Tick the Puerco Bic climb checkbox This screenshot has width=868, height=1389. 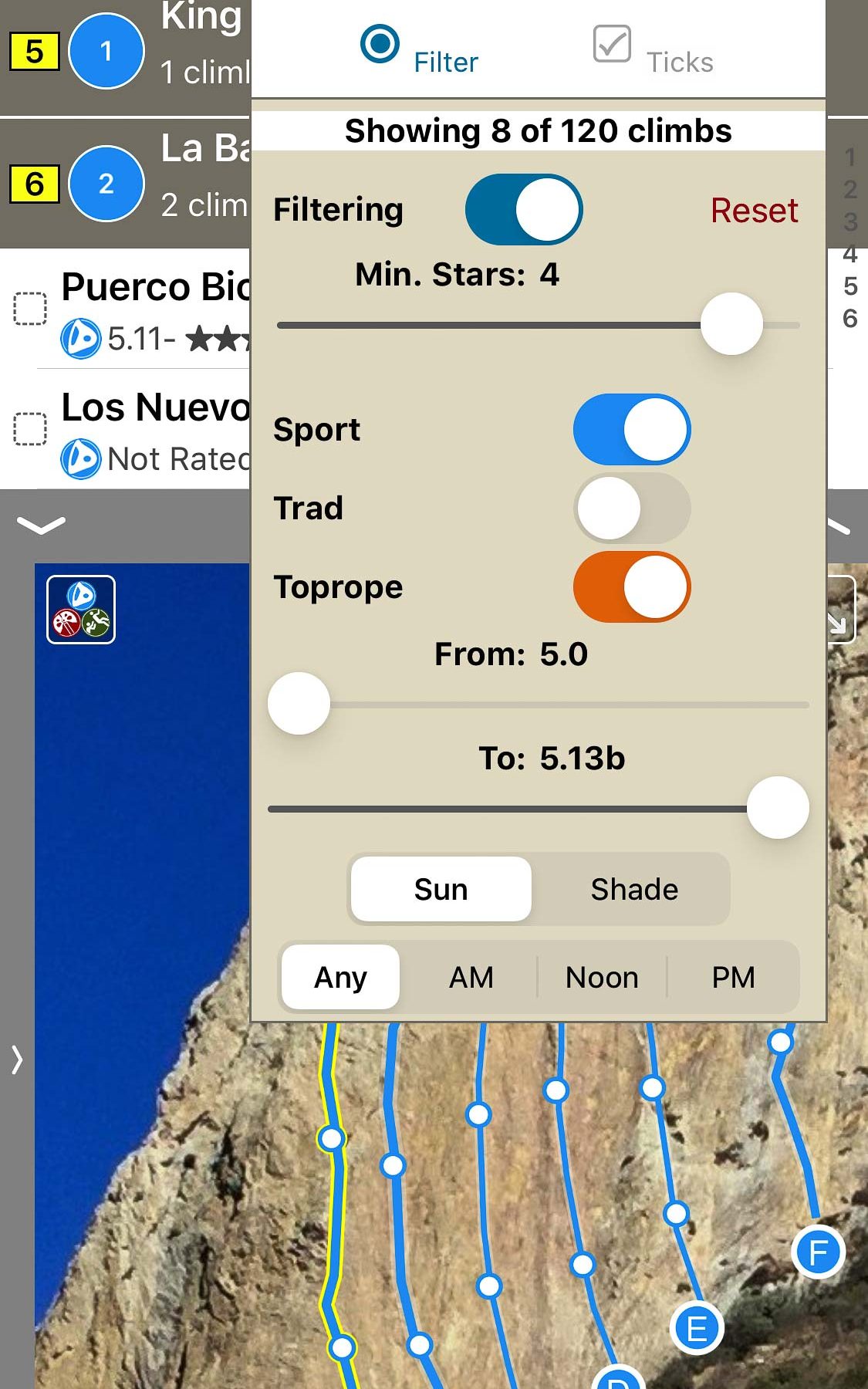[31, 309]
